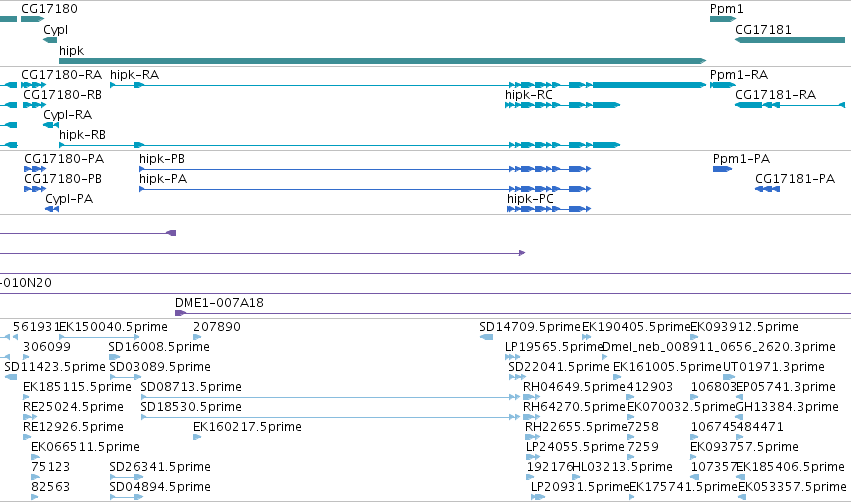Screen dimensions: 851x502
Task: Open the hipk-RA transcript label
Action: coord(135,75)
